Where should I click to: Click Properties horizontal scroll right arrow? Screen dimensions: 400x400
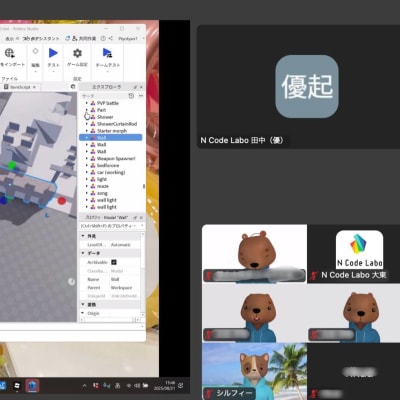coord(138,320)
